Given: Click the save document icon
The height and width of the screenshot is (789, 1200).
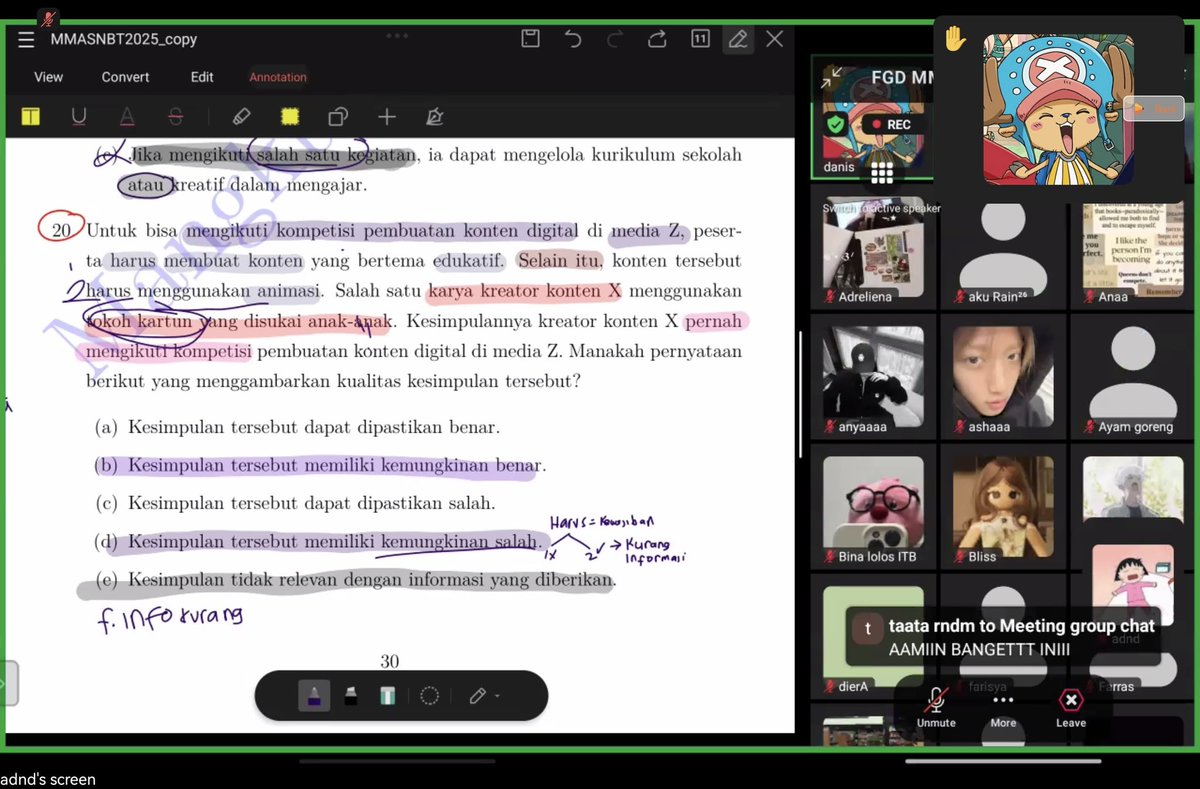Looking at the screenshot, I should coord(531,39).
